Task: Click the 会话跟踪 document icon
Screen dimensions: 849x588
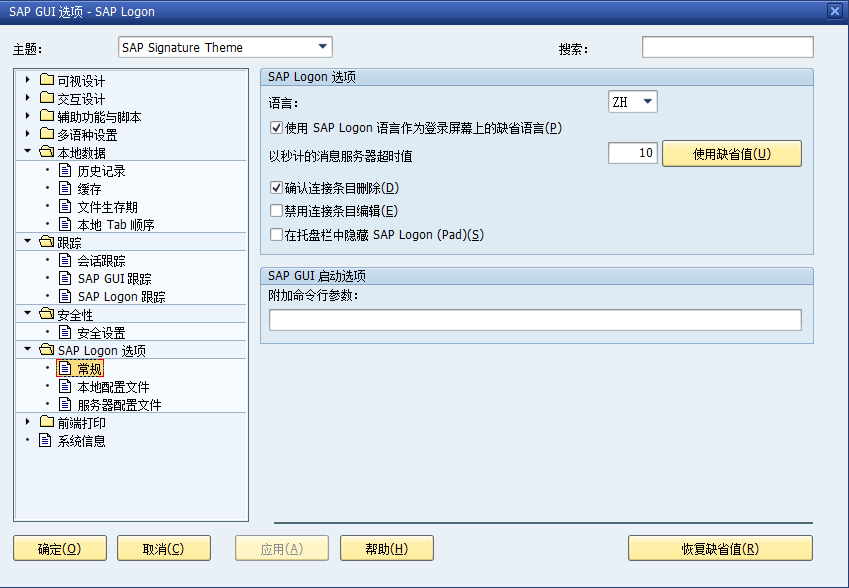Action: pos(65,260)
